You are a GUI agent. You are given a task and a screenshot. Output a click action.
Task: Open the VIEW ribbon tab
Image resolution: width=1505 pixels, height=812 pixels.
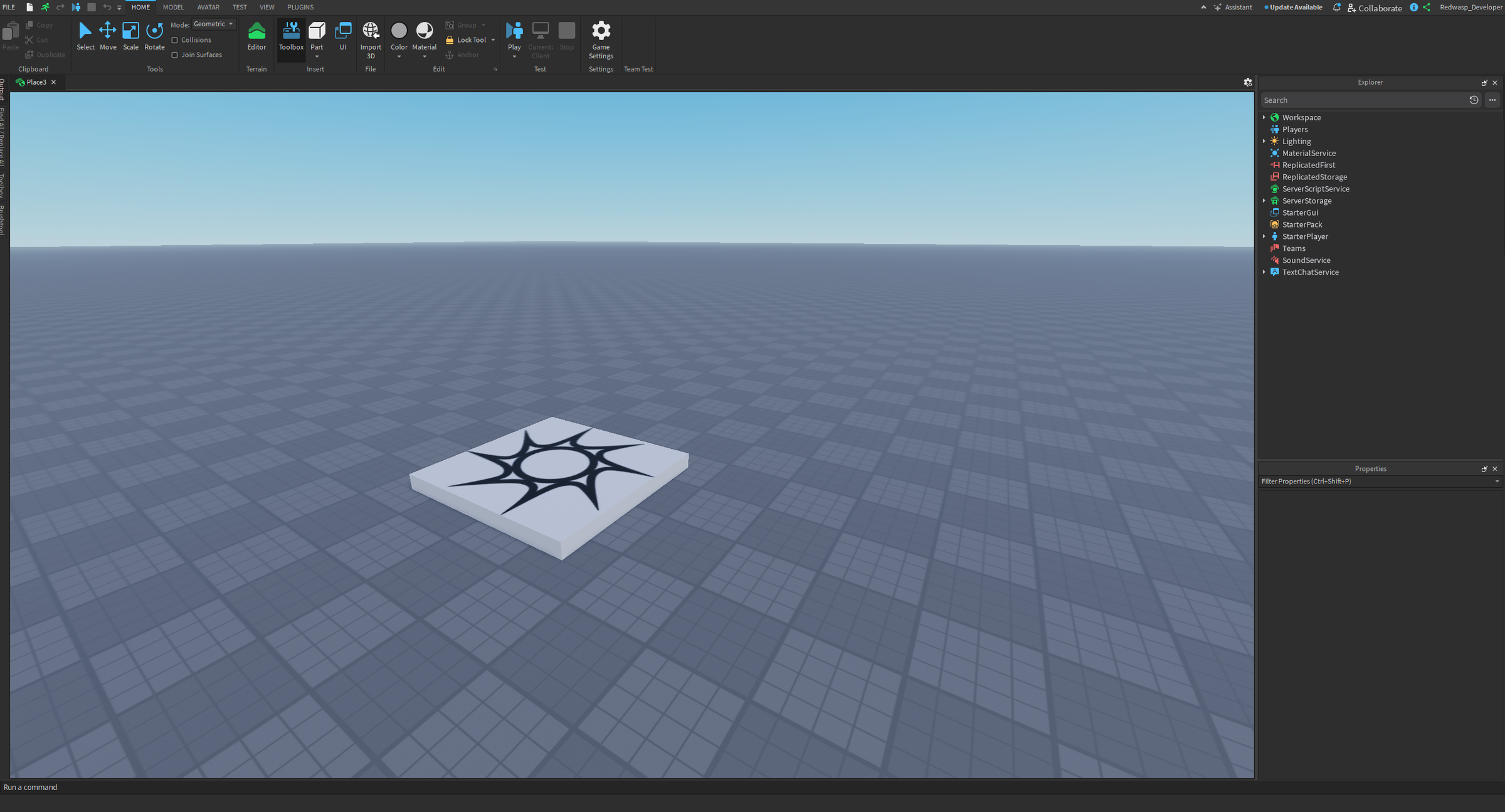click(267, 7)
